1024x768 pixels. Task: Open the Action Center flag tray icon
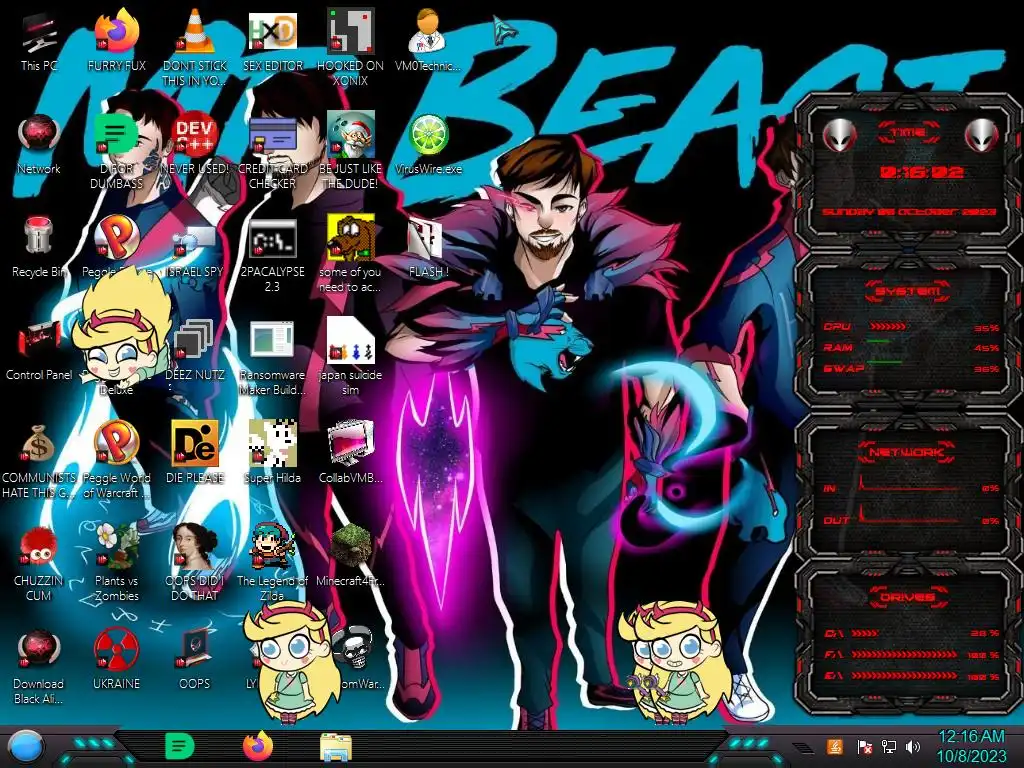[864, 746]
